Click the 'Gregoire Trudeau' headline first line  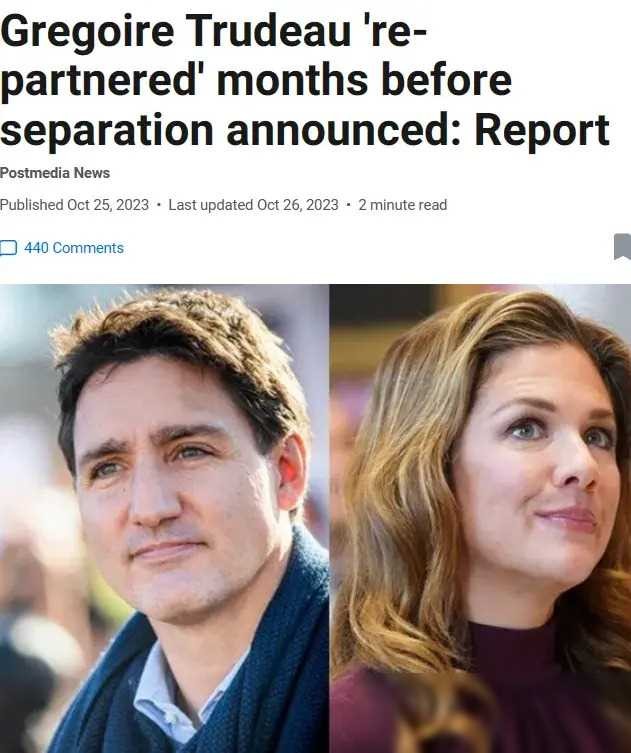click(x=213, y=30)
